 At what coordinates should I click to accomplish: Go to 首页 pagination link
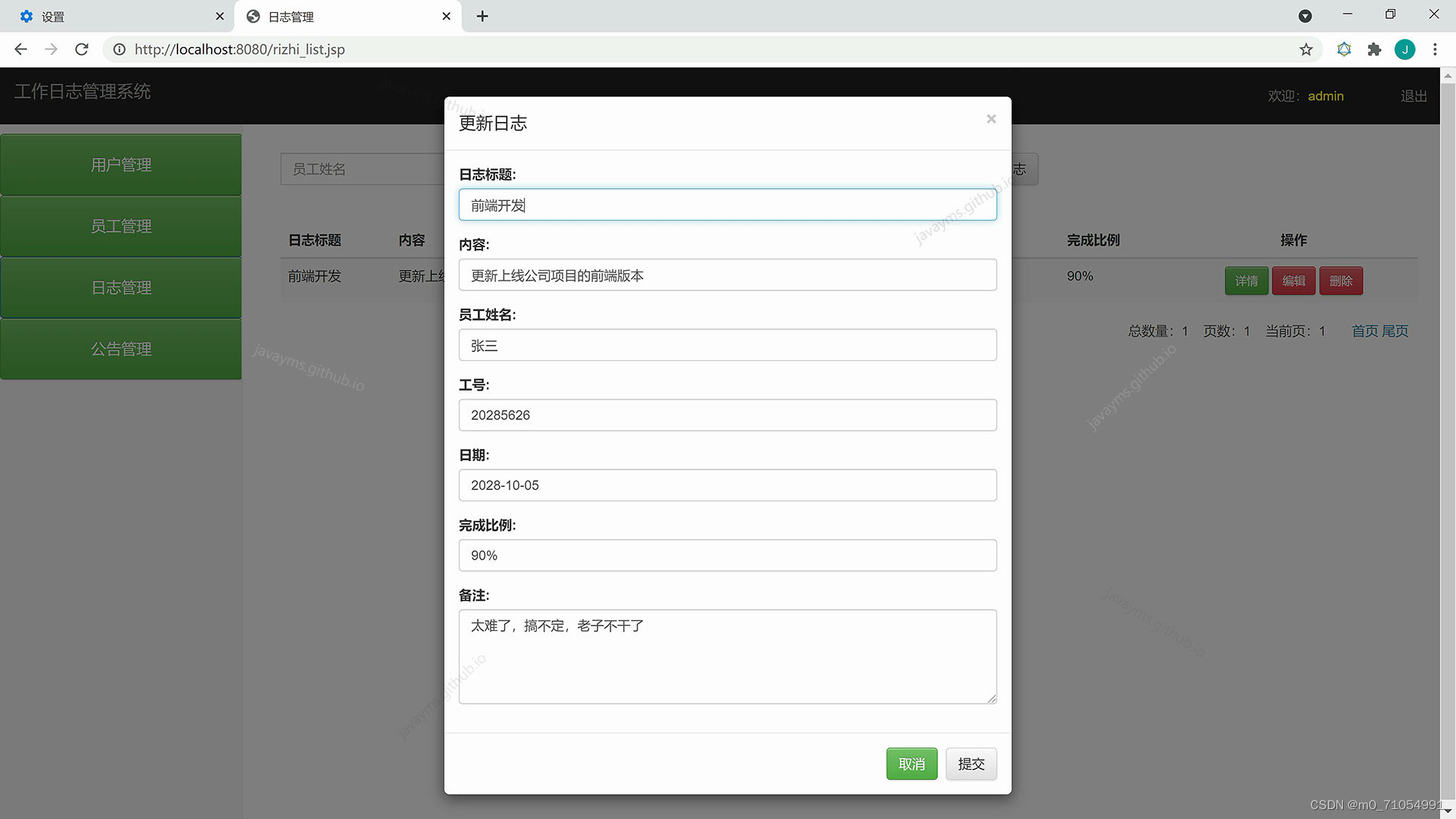[1365, 331]
